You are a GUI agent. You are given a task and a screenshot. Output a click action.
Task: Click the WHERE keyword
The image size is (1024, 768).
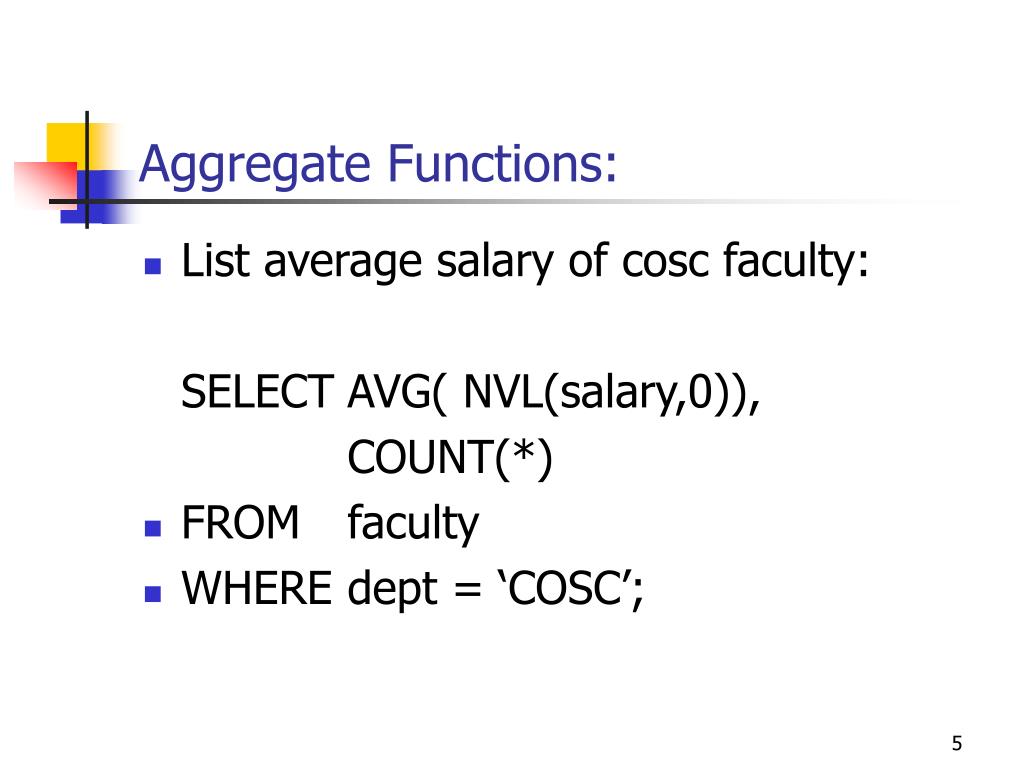coord(257,588)
